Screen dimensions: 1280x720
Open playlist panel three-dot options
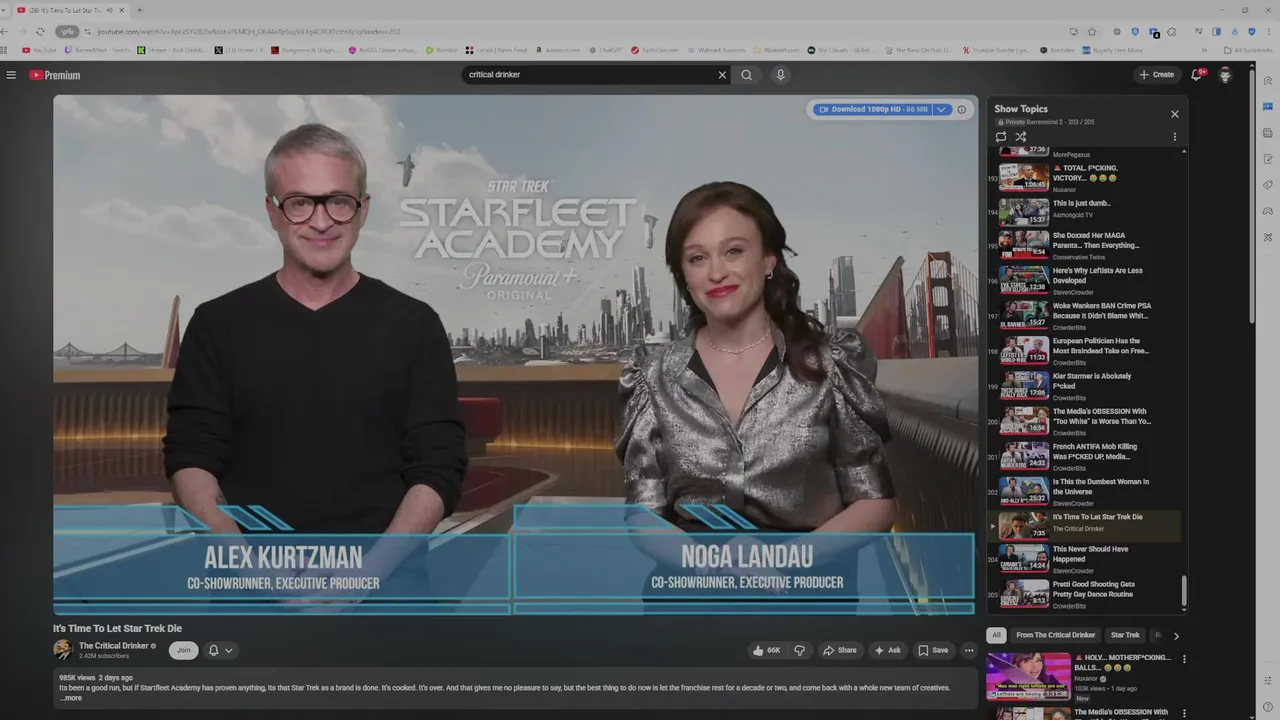coord(1175,137)
